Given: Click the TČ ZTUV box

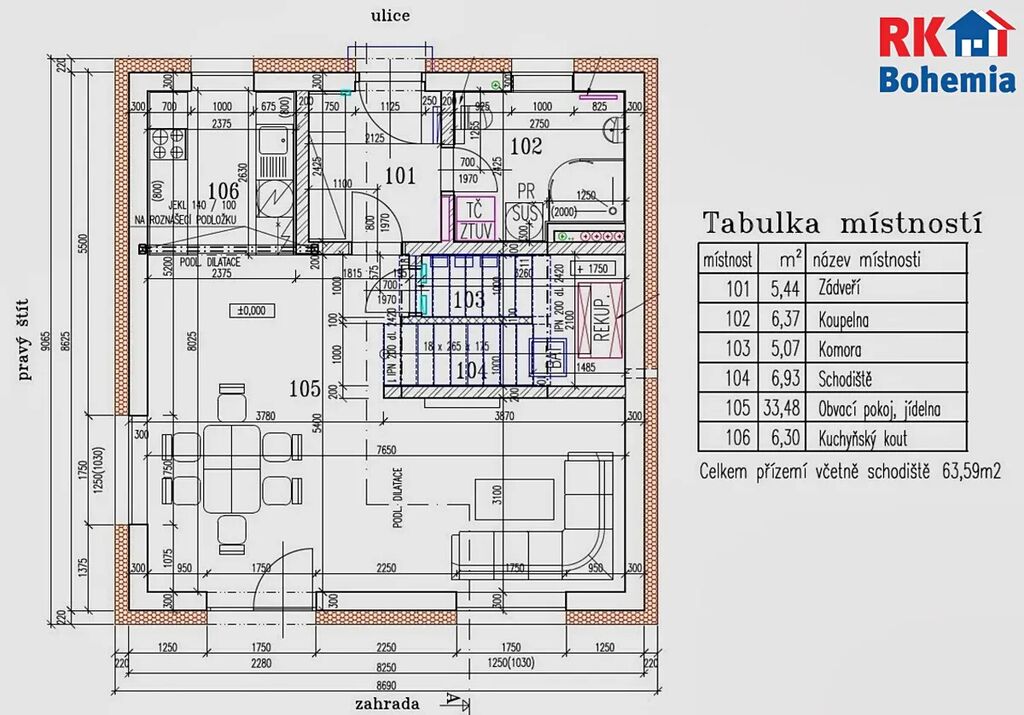Looking at the screenshot, I should 474,220.
